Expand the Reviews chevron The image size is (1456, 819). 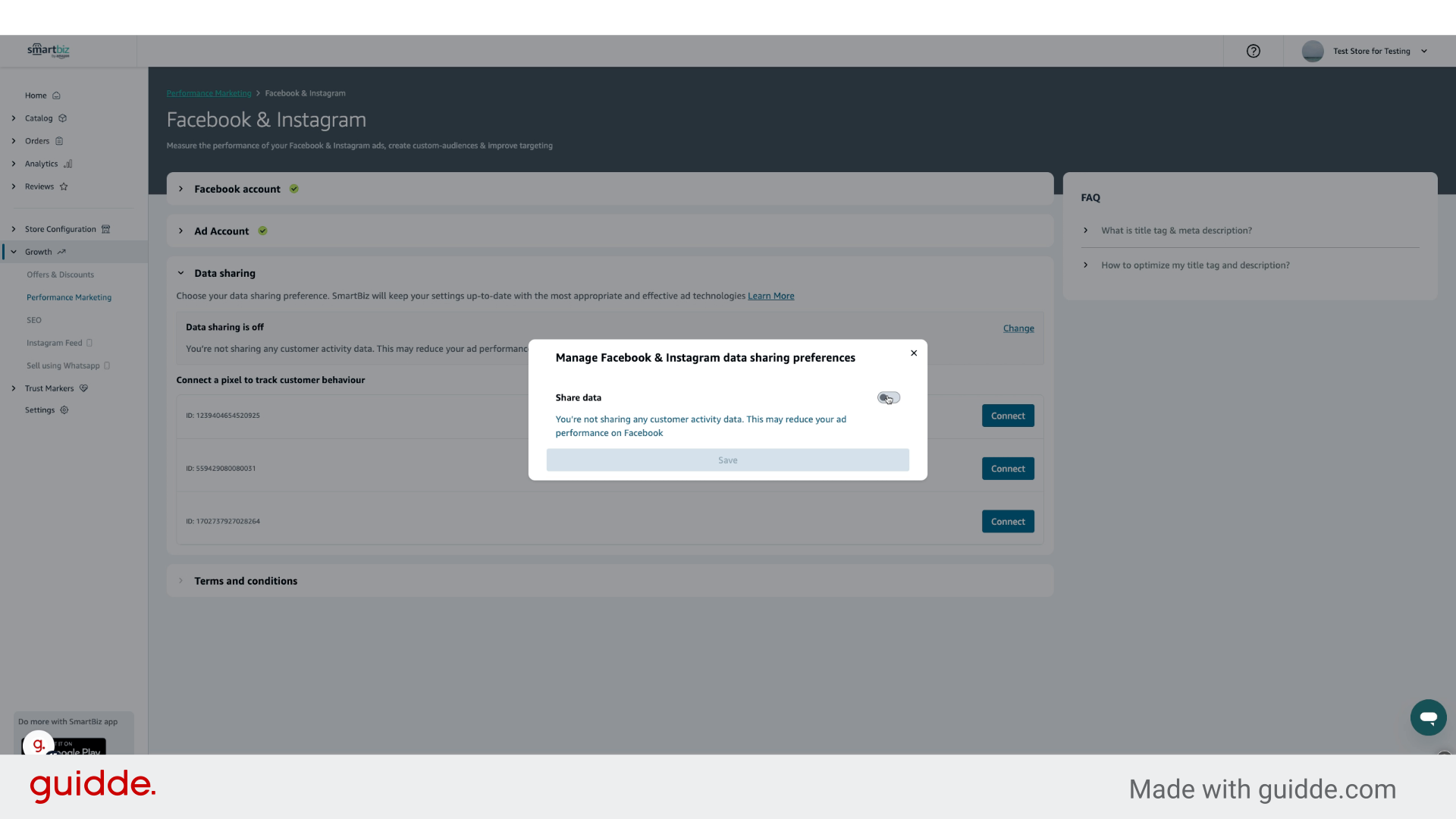(x=14, y=187)
